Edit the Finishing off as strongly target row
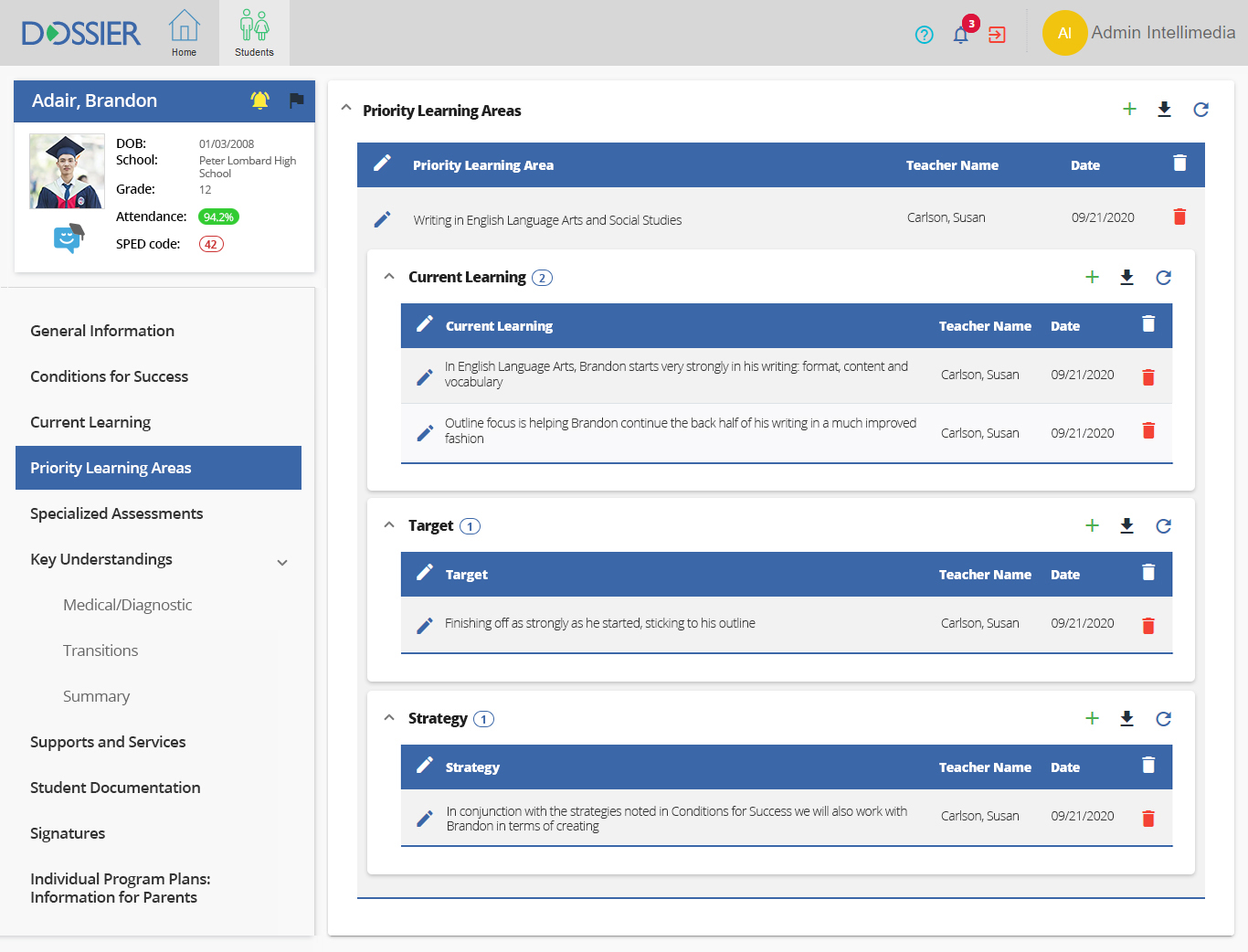This screenshot has height=952, width=1248. point(425,625)
